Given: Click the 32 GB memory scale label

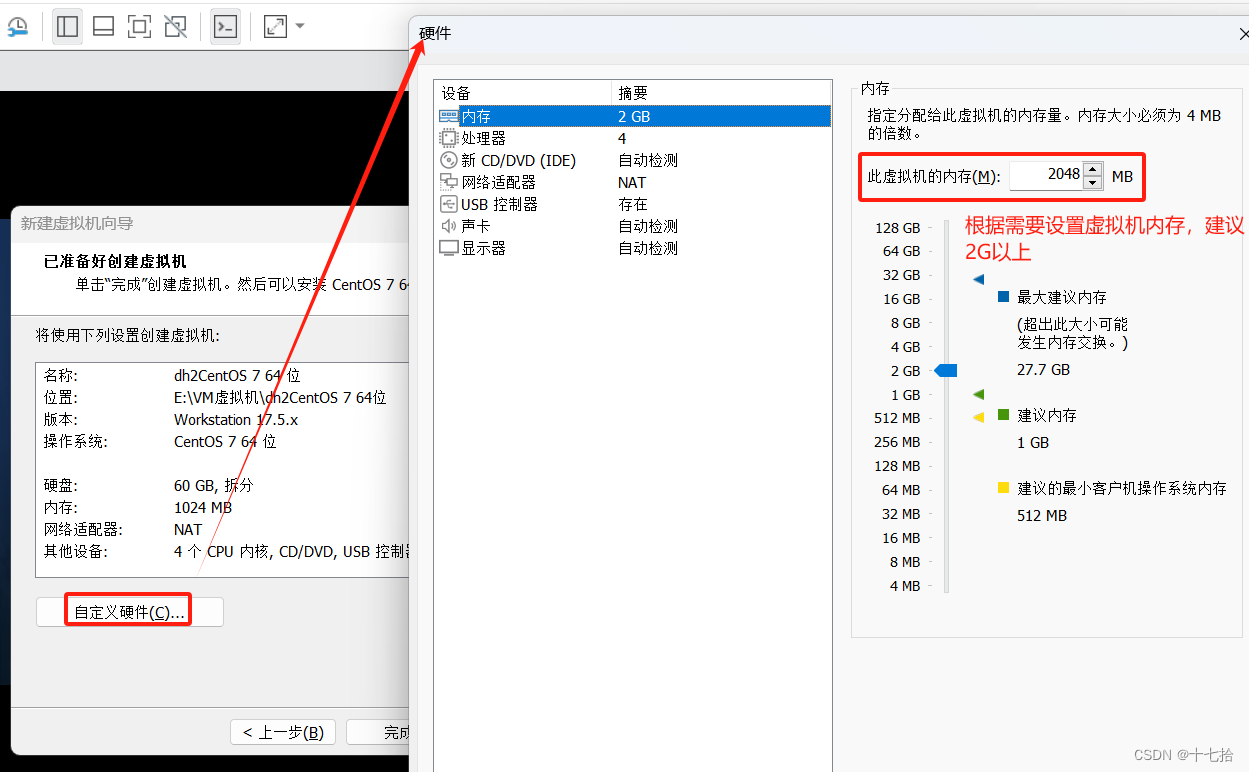Looking at the screenshot, I should [902, 275].
